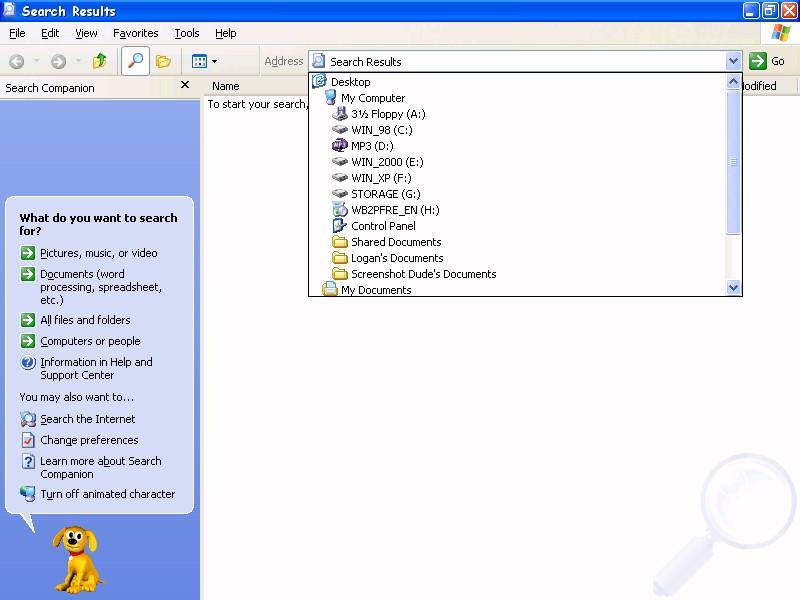Open the Help menu

point(226,33)
